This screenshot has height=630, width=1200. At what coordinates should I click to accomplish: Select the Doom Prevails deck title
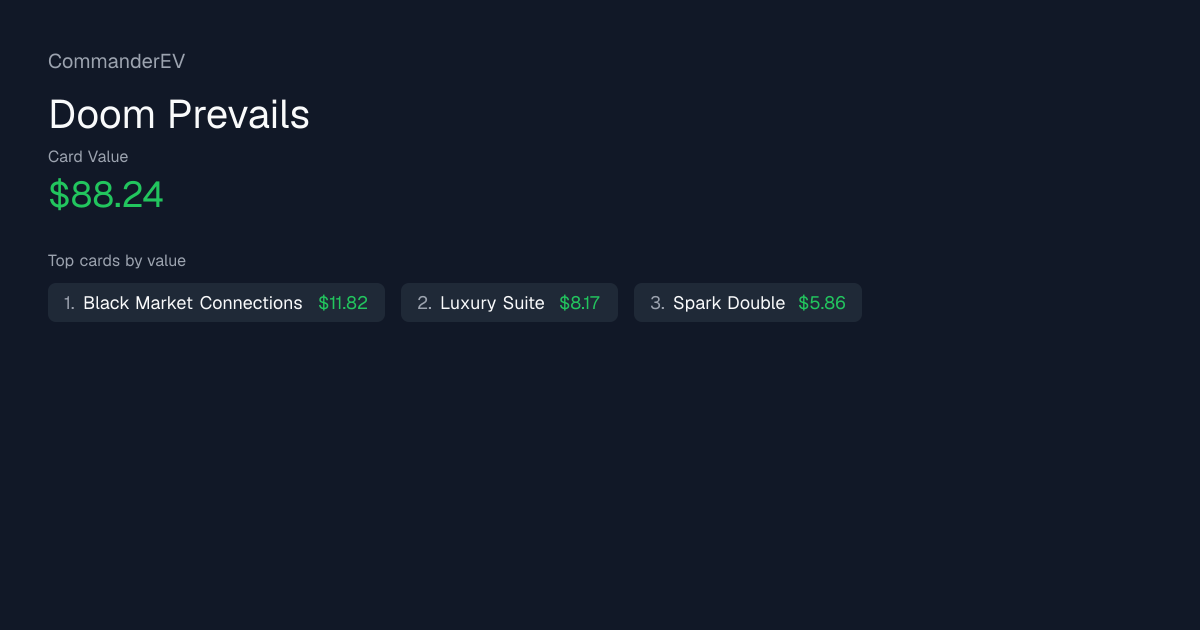[x=179, y=115]
